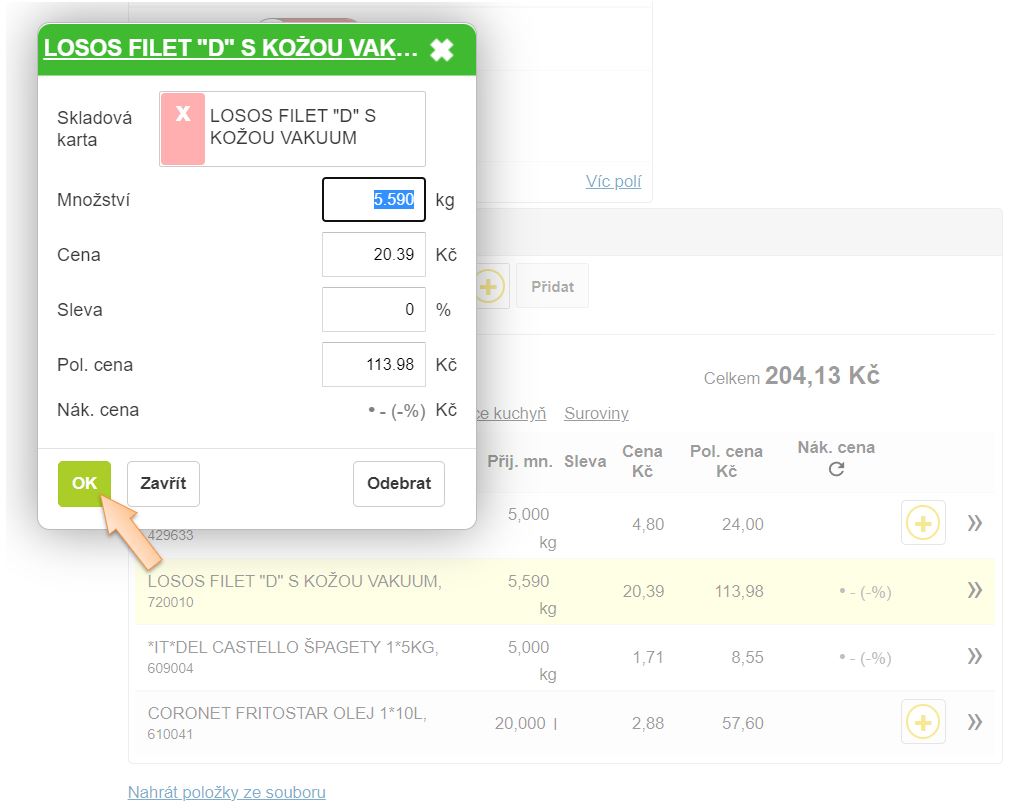Viewport: 1013px width, 810px height.
Task: Switch to the Suroviny filter link
Action: (x=596, y=413)
